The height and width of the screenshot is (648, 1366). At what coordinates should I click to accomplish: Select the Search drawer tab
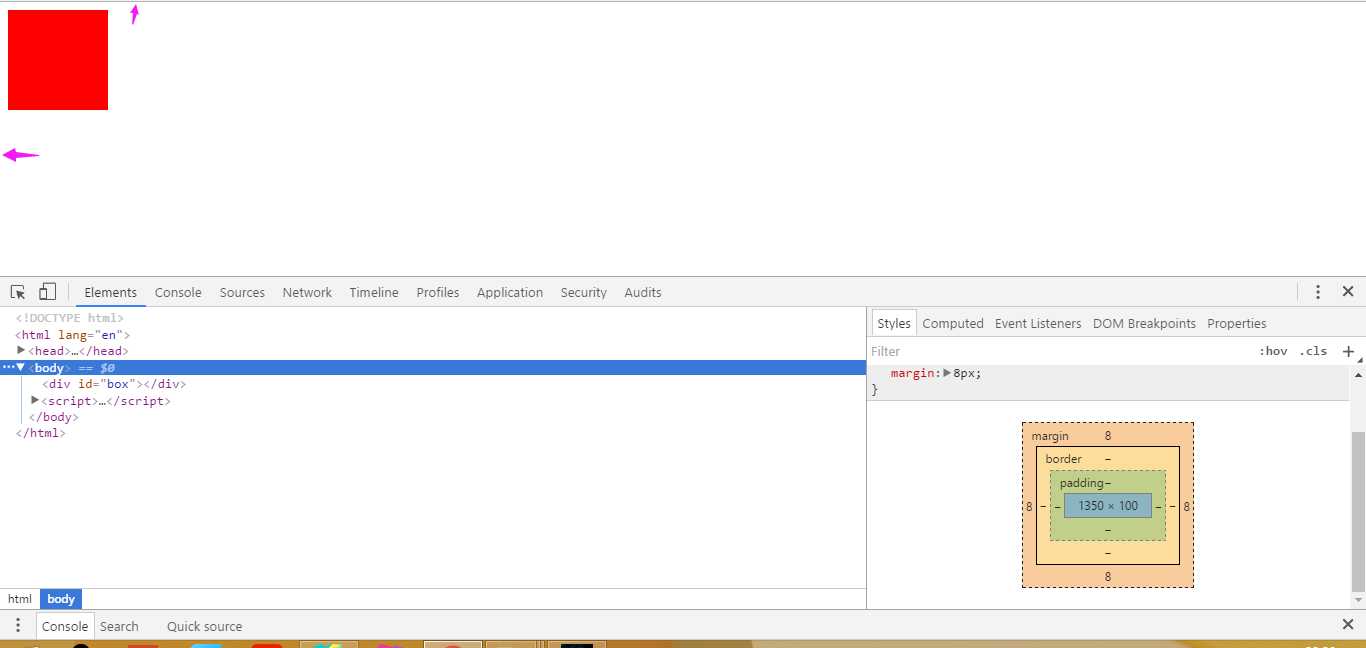[119, 626]
